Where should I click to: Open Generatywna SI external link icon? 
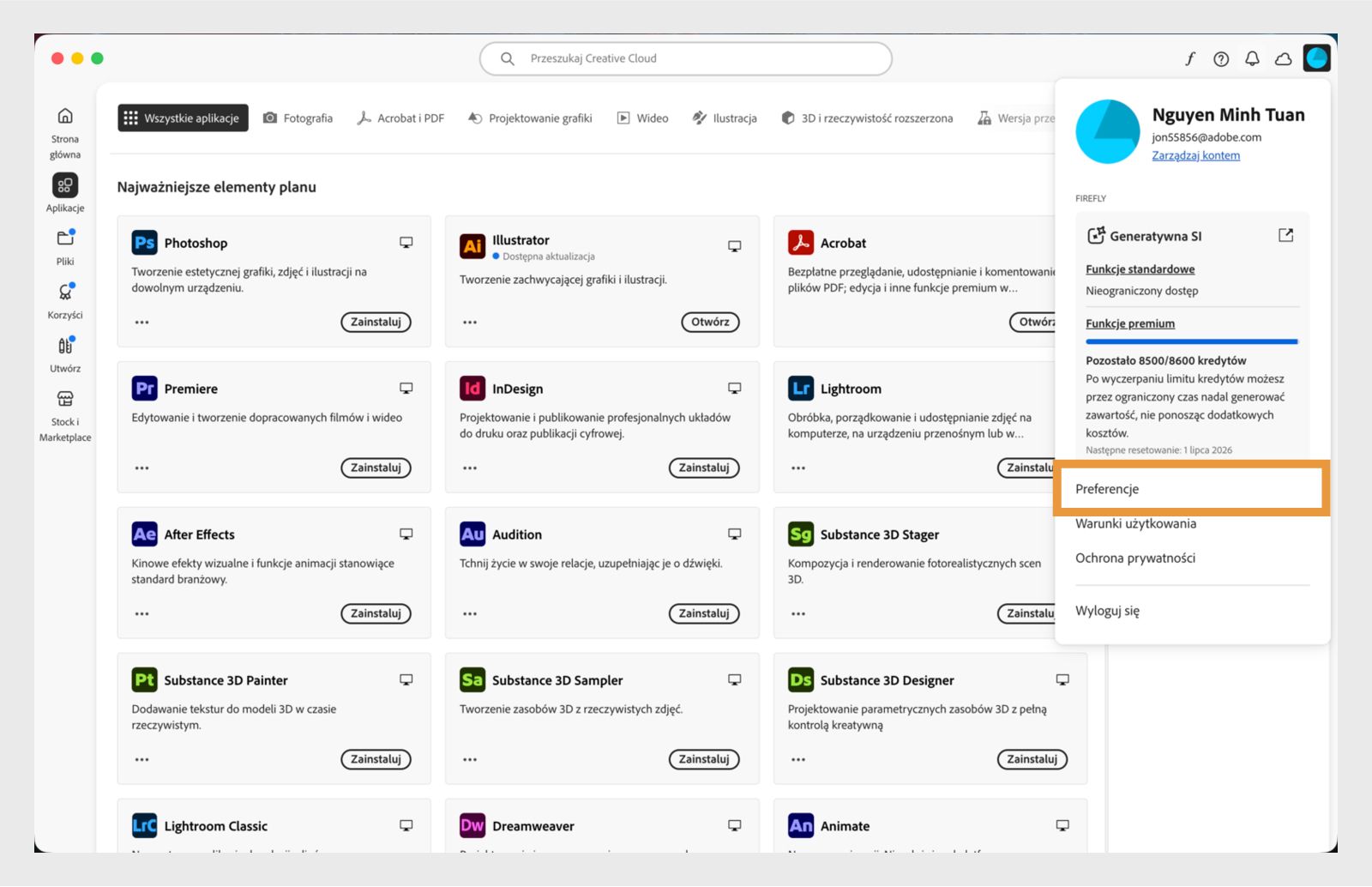(1285, 235)
